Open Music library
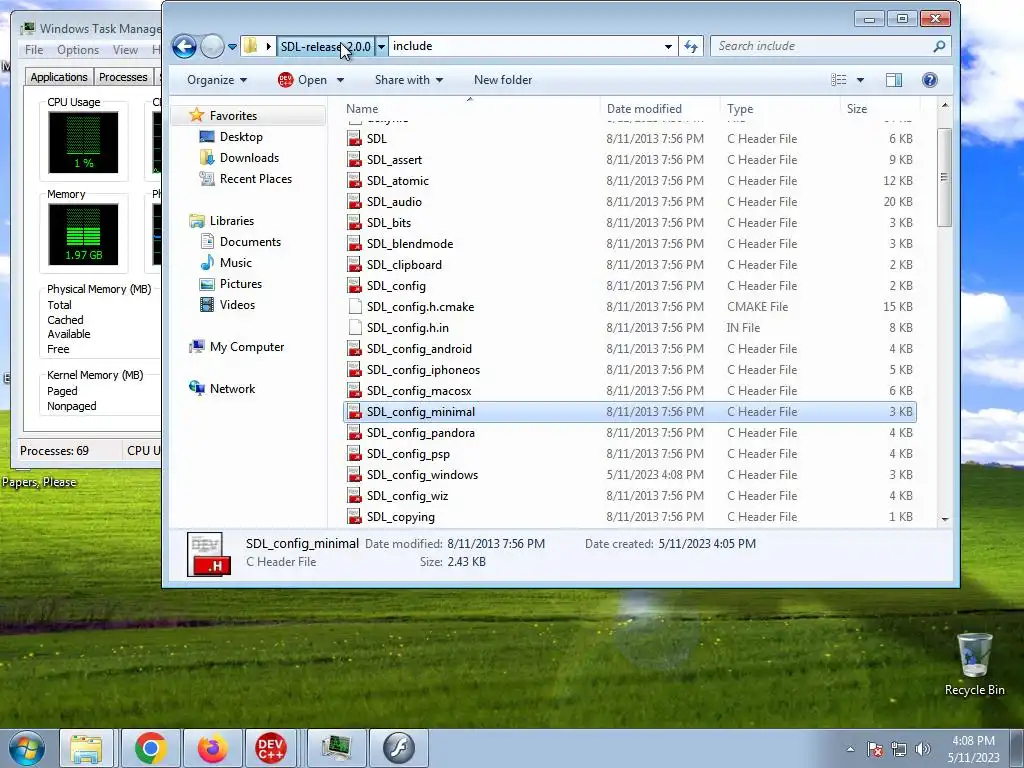Image resolution: width=1024 pixels, height=768 pixels. click(235, 263)
